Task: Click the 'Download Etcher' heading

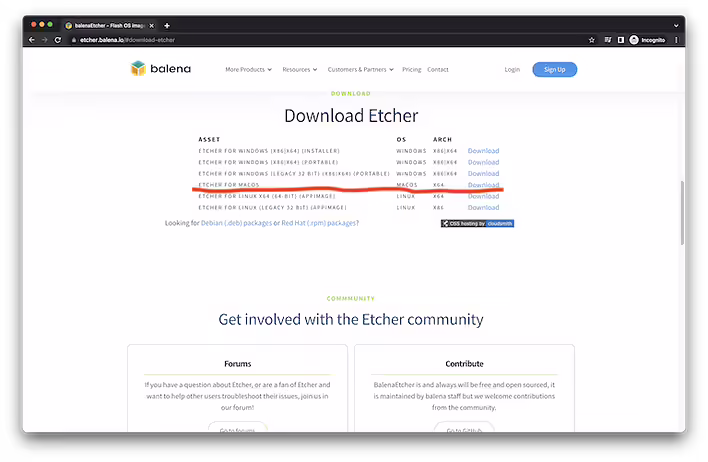Action: pos(351,116)
